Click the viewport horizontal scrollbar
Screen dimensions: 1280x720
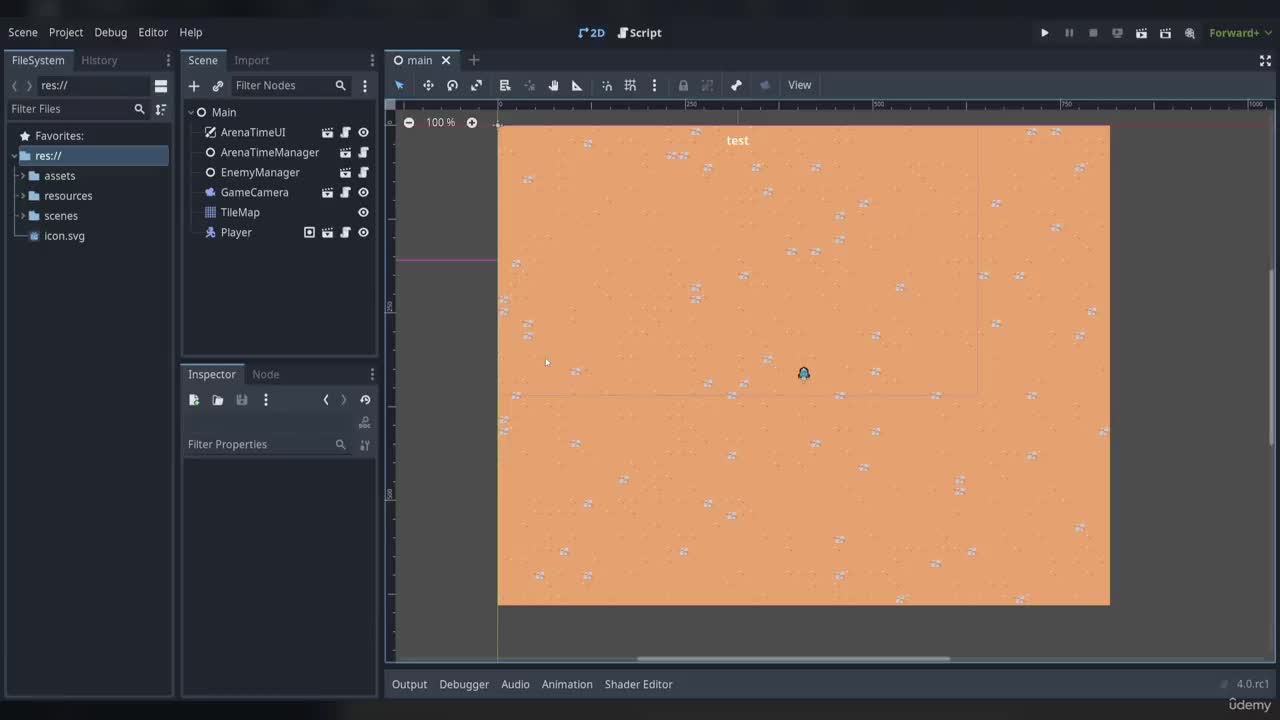(794, 659)
